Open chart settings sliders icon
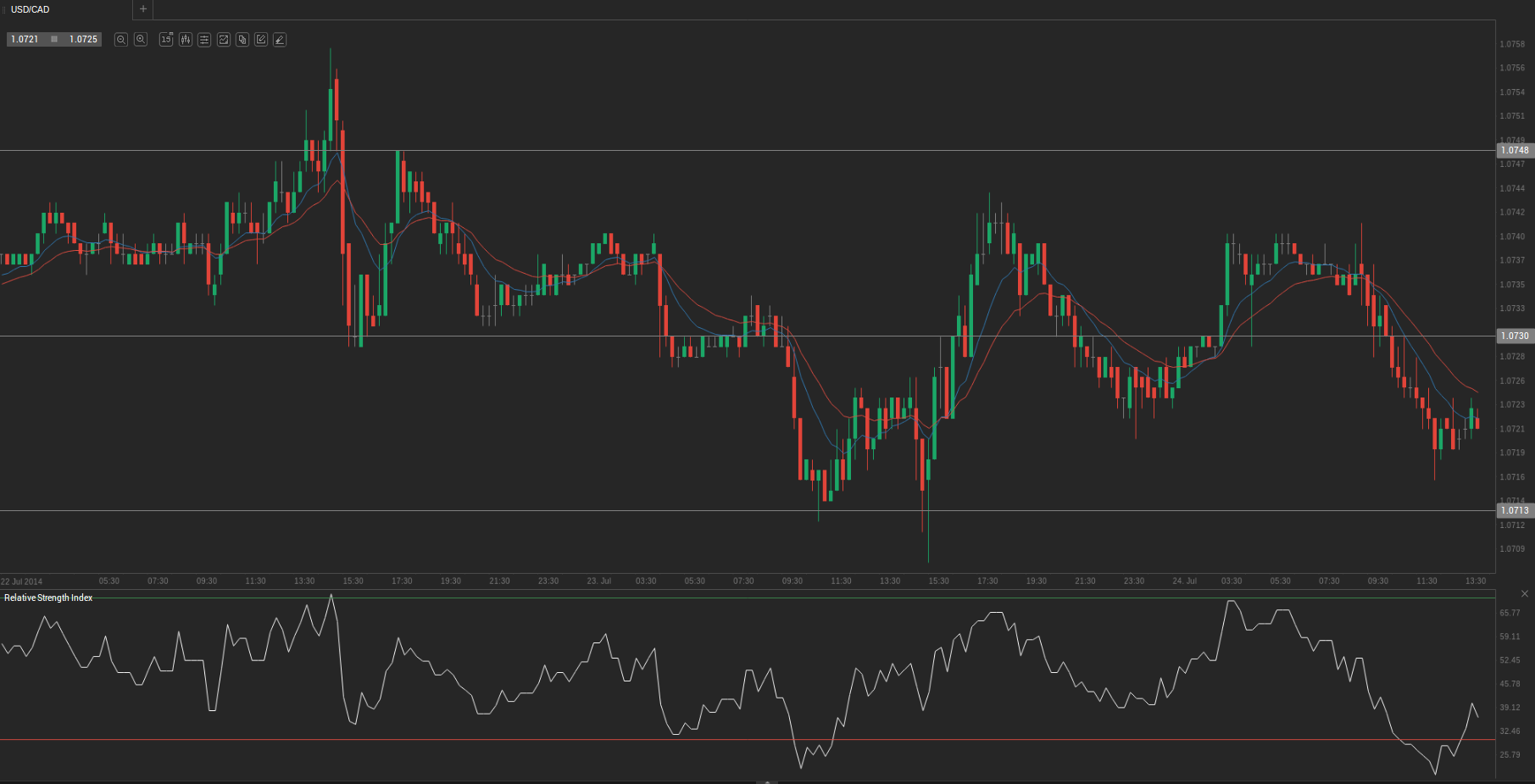The height and width of the screenshot is (784, 1535). [204, 40]
